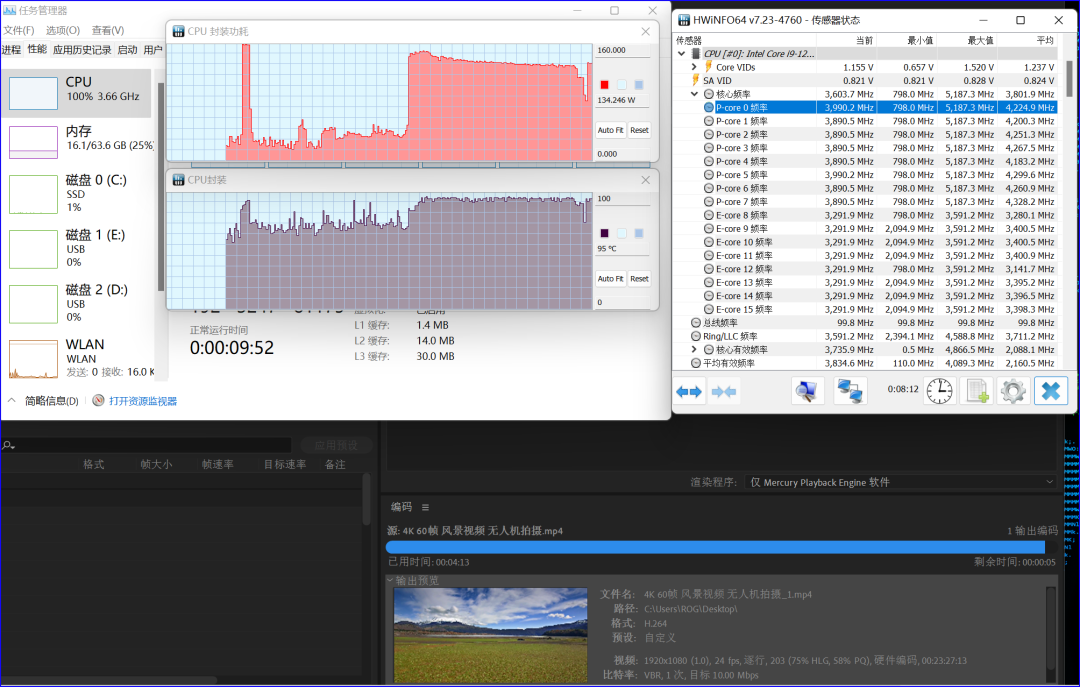Viewport: 1080px width, 687px height.
Task: Click the Core VIDs lightning bolt icon
Action: (708, 67)
